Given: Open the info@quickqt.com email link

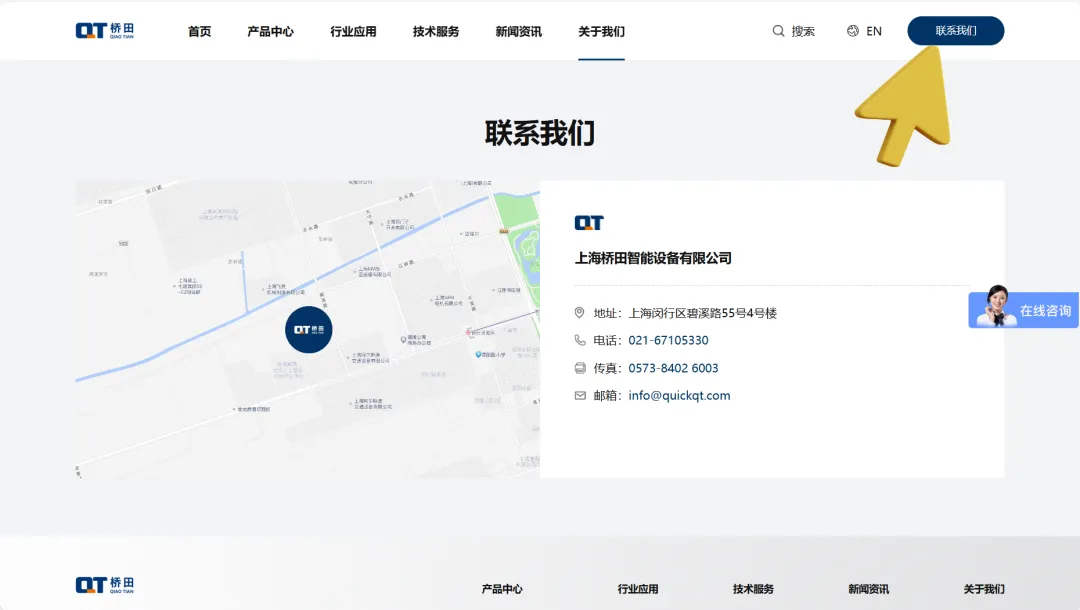Looking at the screenshot, I should (x=682, y=395).
